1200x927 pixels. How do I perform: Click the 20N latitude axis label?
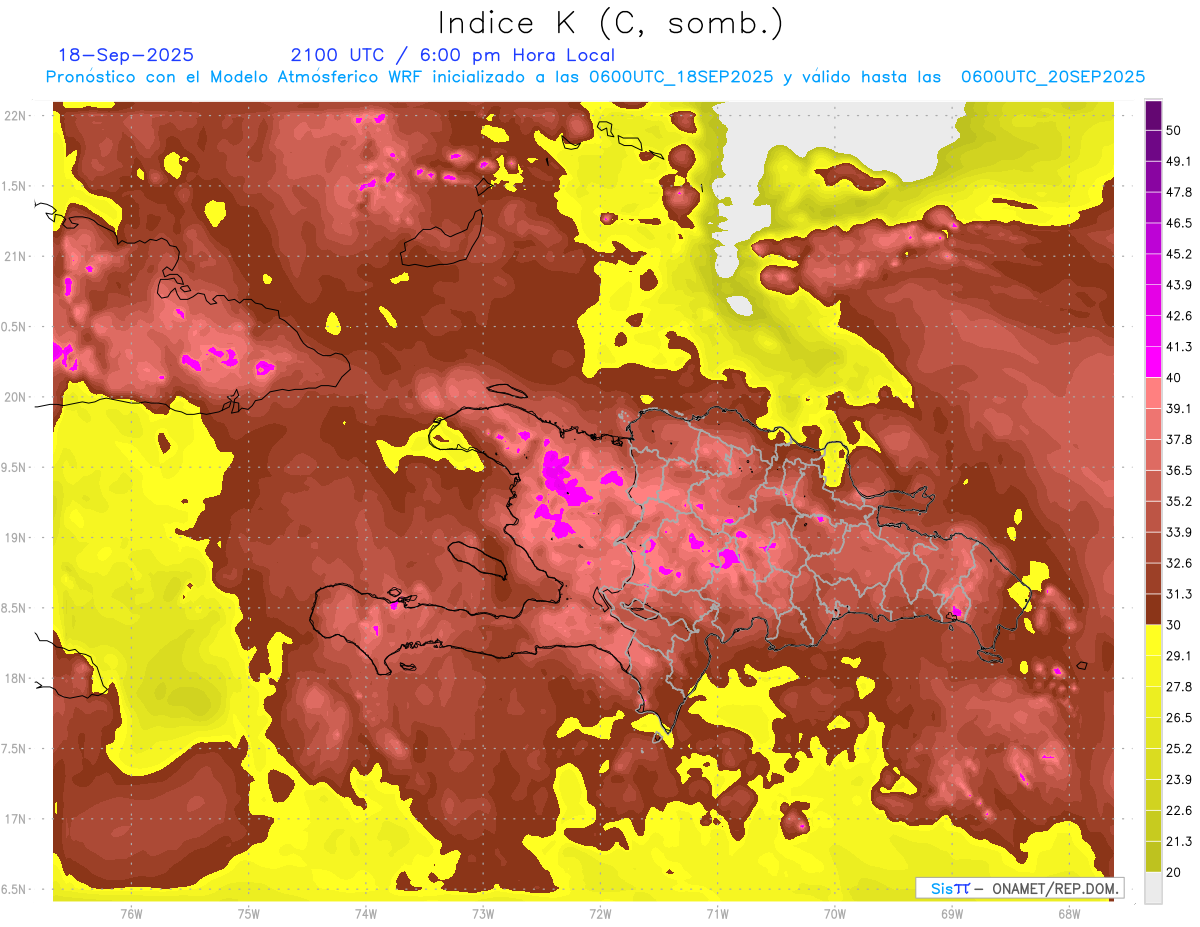tap(17, 397)
